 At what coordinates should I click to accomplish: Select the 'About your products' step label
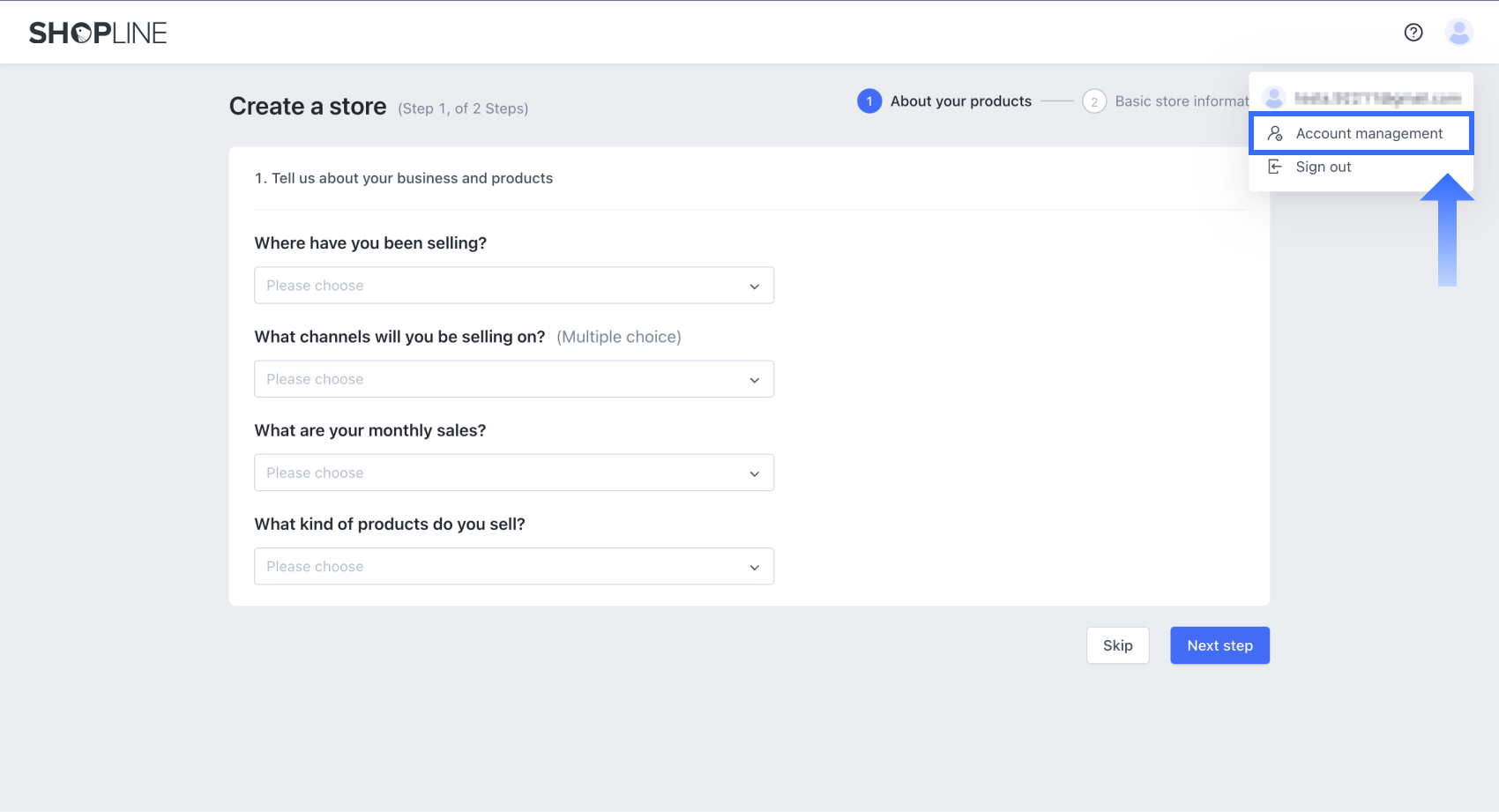point(960,101)
